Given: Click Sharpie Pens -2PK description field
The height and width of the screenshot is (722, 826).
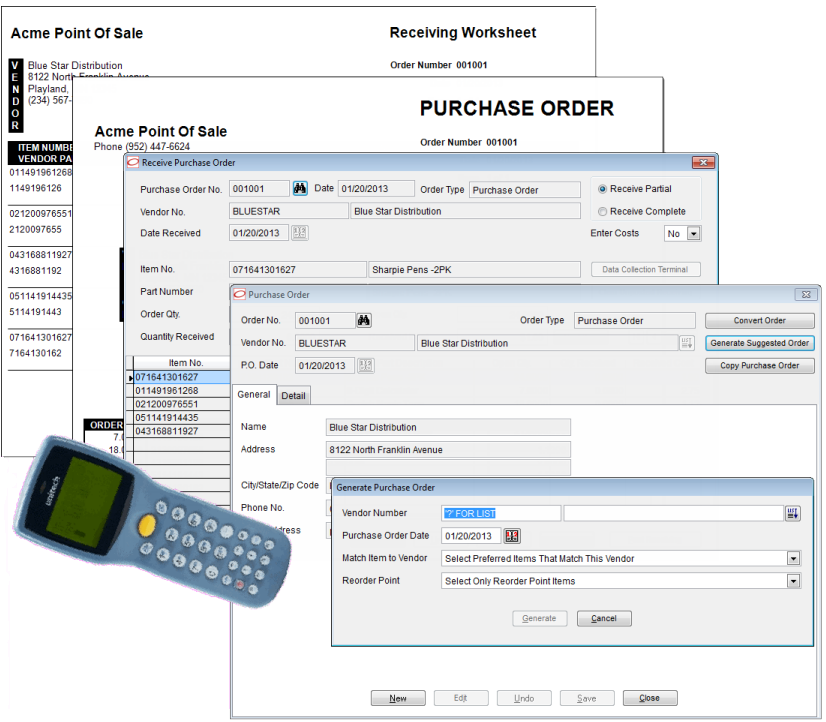Looking at the screenshot, I should (474, 270).
